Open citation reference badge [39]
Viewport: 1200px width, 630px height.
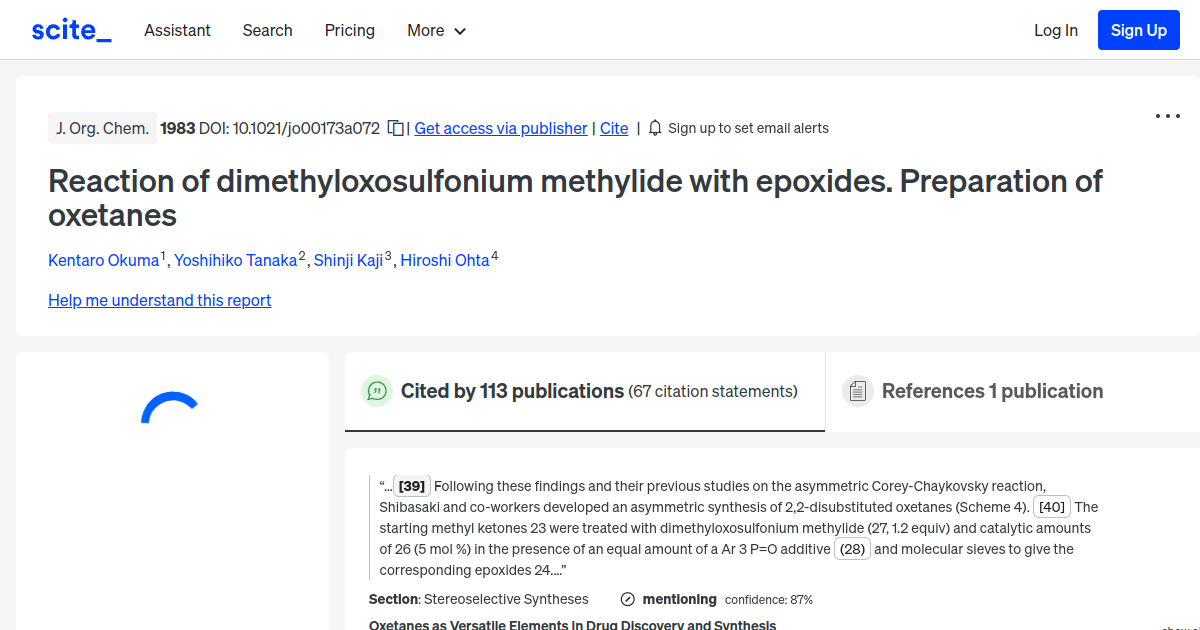coord(411,485)
